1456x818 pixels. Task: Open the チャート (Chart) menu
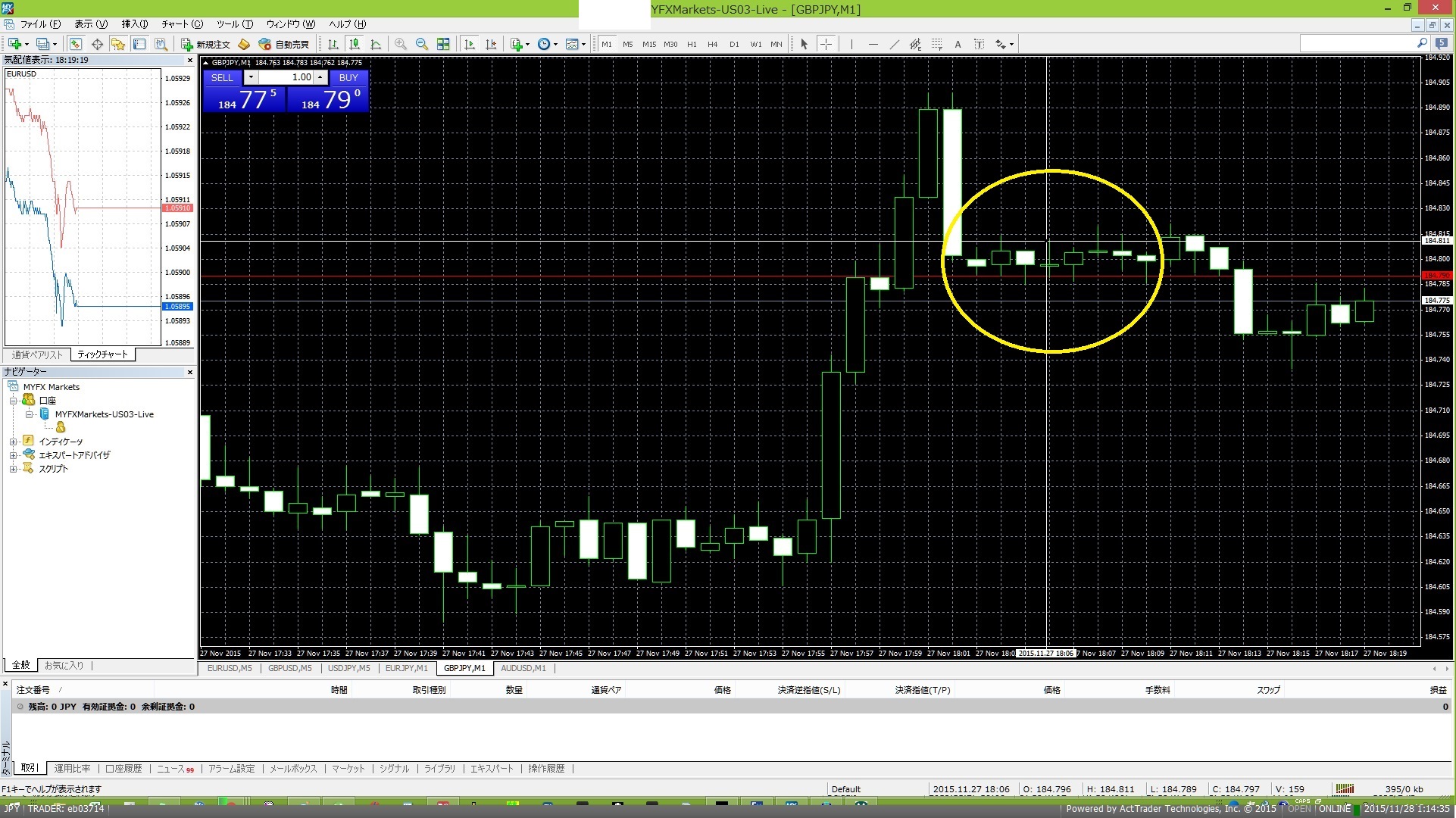tap(183, 24)
